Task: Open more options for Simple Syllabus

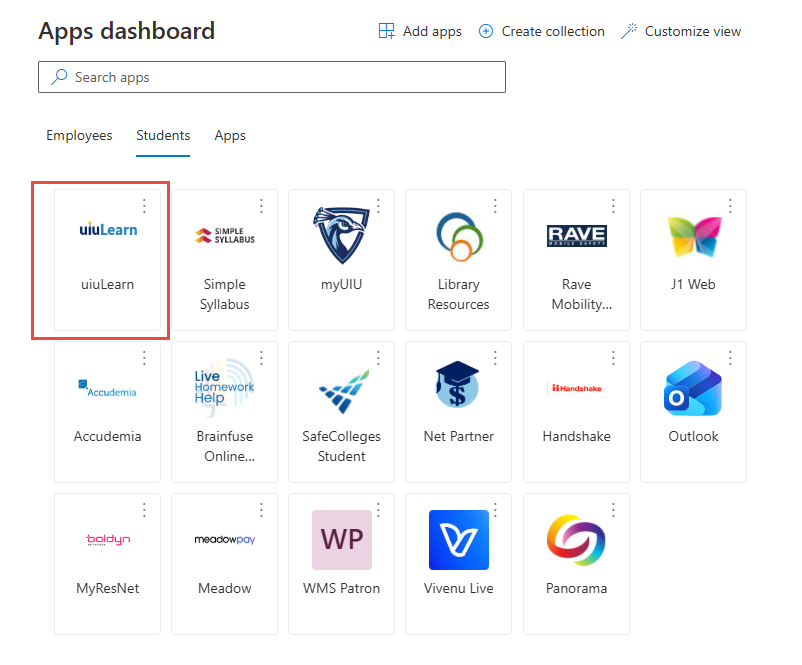Action: (261, 206)
